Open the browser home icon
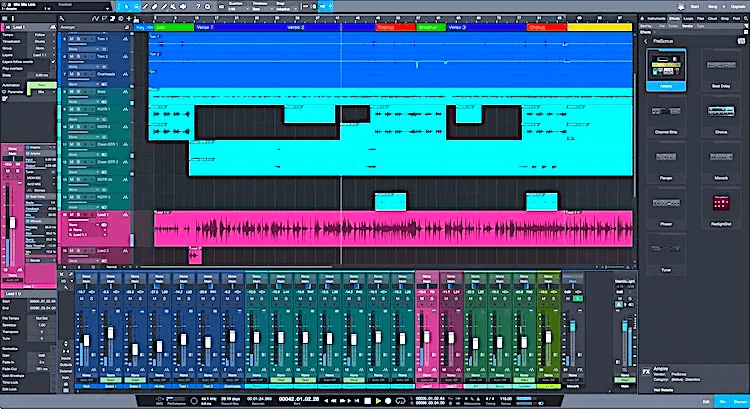750x409 pixels. coord(643,19)
